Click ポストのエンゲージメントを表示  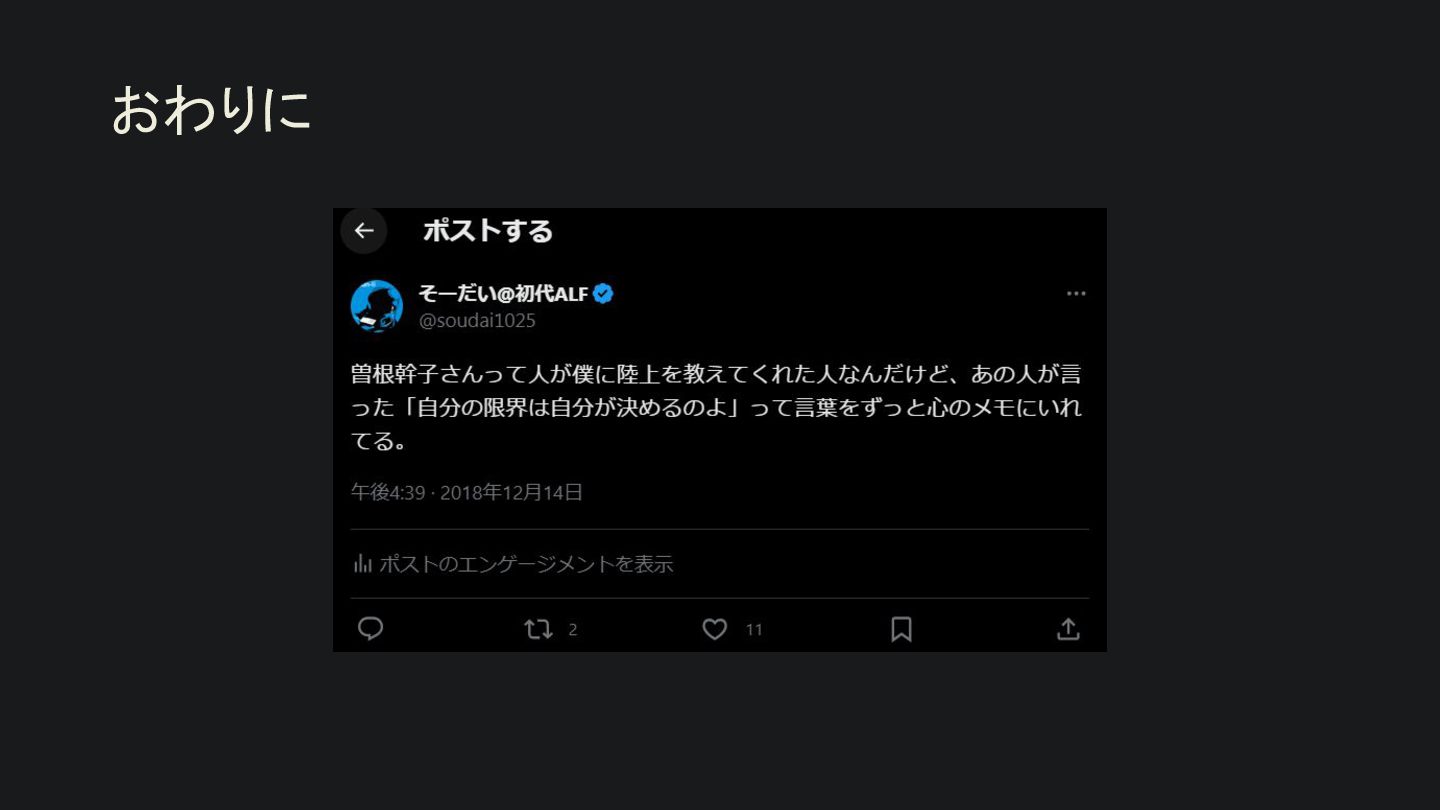pos(526,564)
